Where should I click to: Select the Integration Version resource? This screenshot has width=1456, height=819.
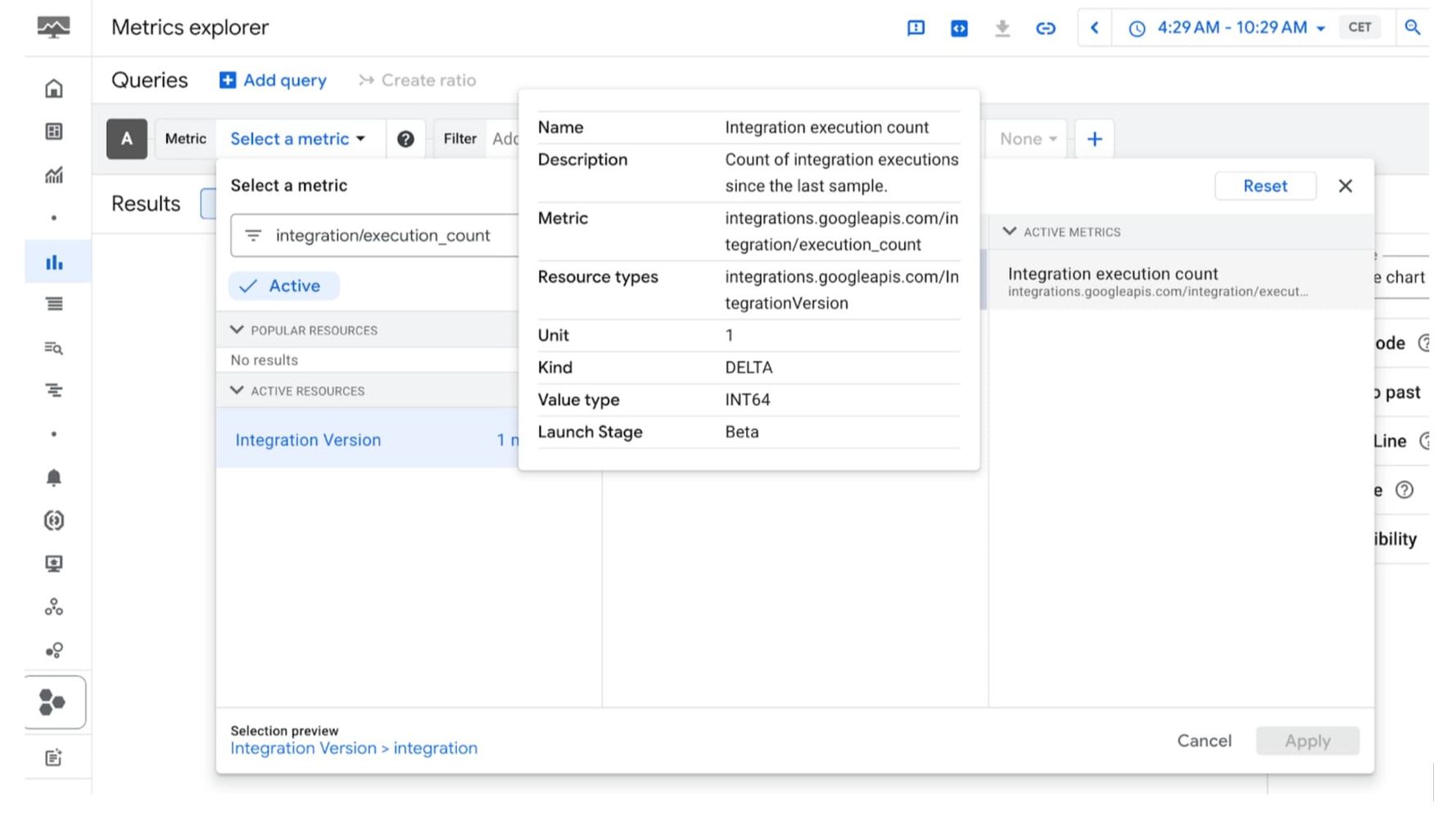[307, 440]
